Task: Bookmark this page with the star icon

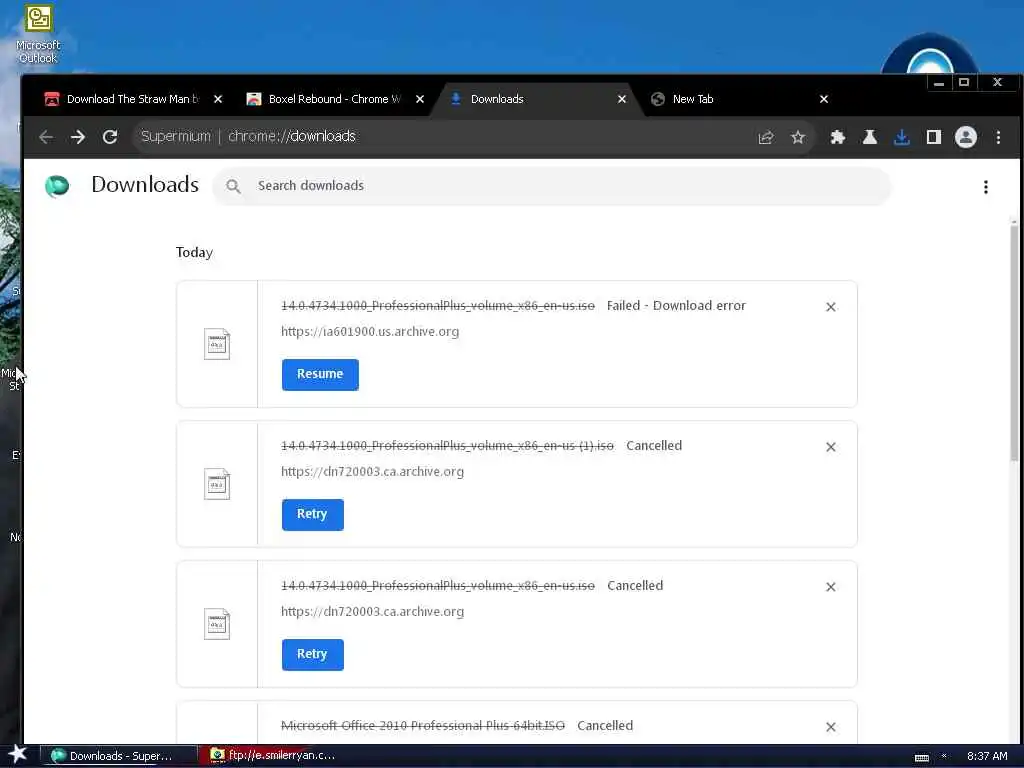Action: click(x=797, y=137)
